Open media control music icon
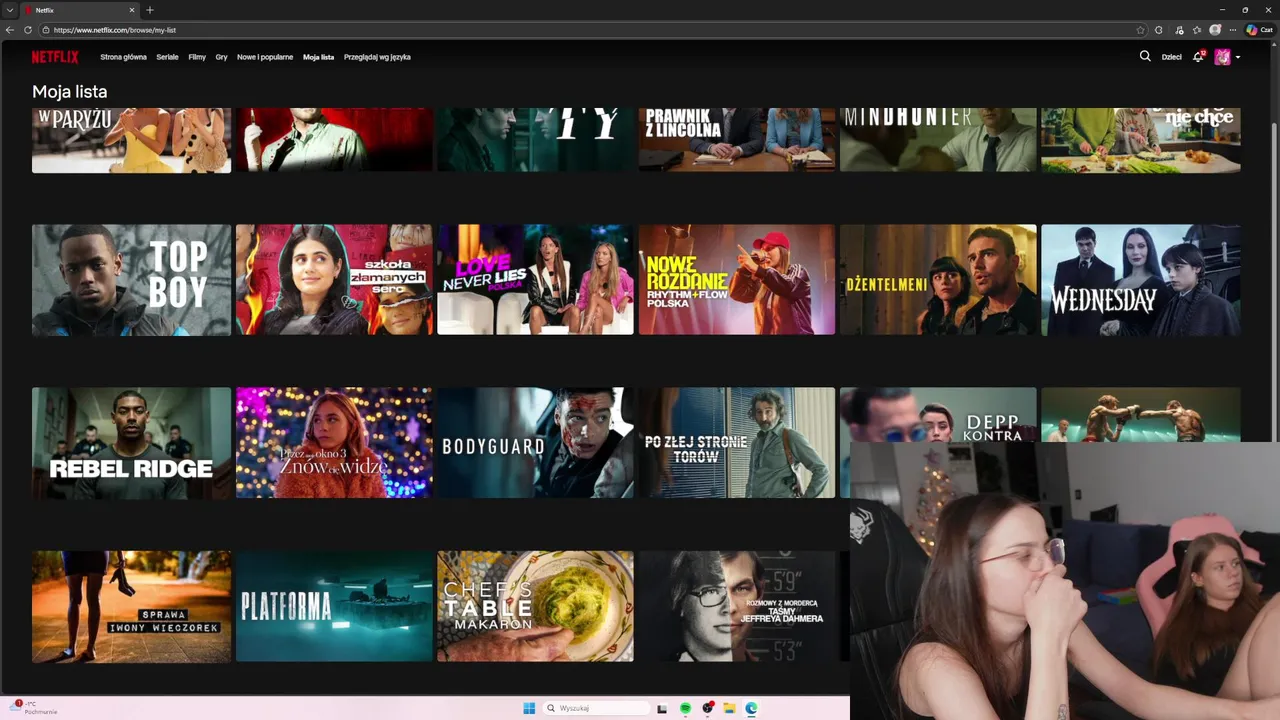The image size is (1280, 720). click(x=1180, y=30)
